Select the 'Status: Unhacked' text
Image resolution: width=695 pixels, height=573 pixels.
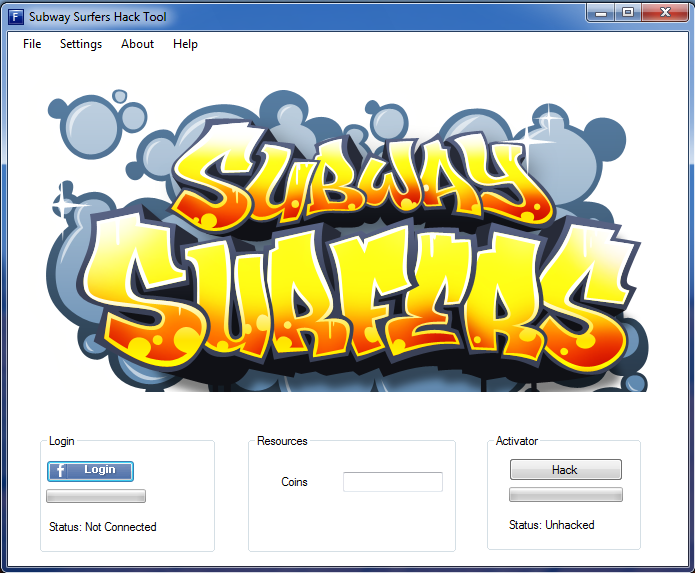click(551, 525)
